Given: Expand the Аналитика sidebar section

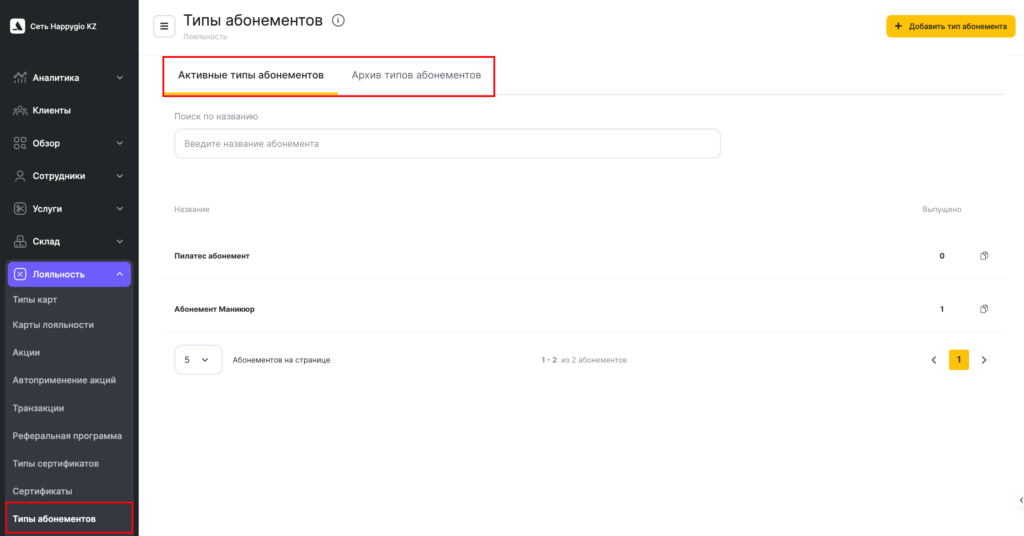Looking at the screenshot, I should (x=120, y=77).
